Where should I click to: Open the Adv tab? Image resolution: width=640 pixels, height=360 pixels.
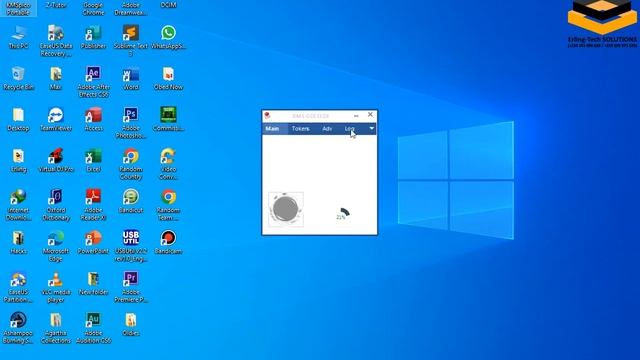(x=327, y=129)
